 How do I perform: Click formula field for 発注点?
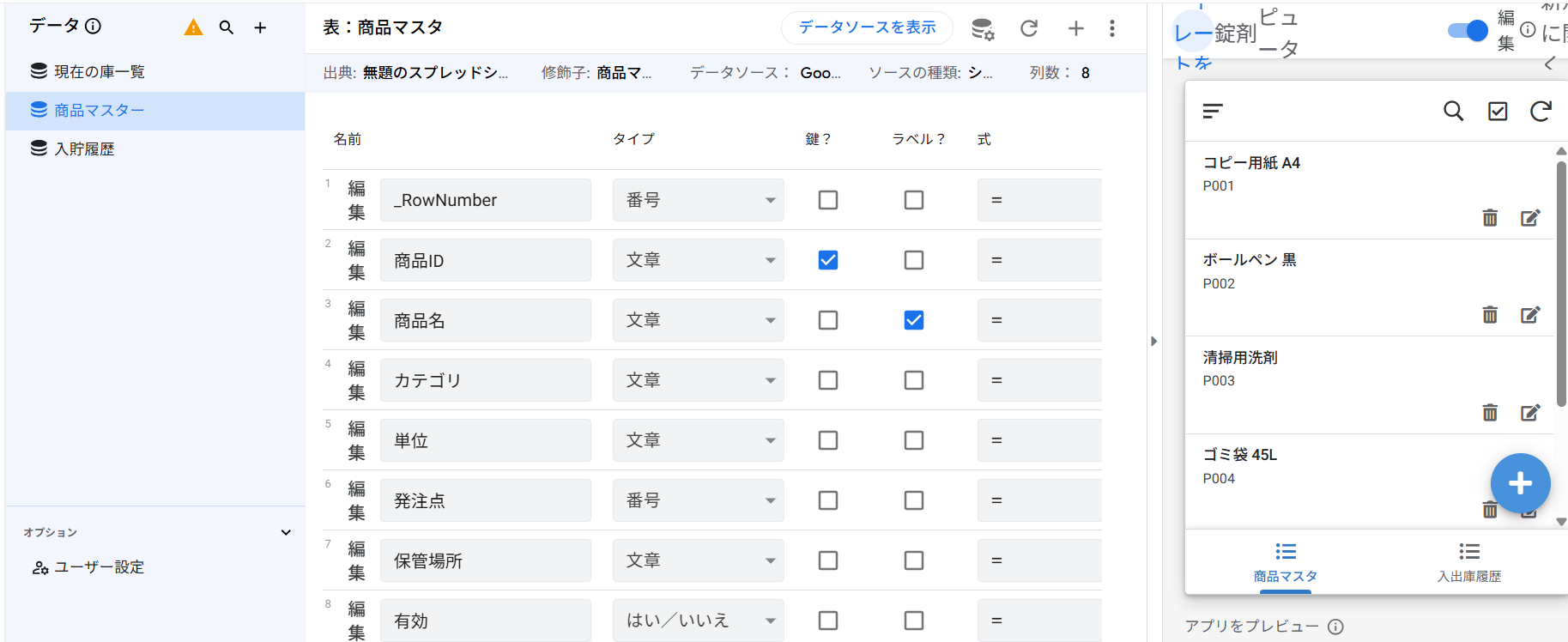point(1039,500)
